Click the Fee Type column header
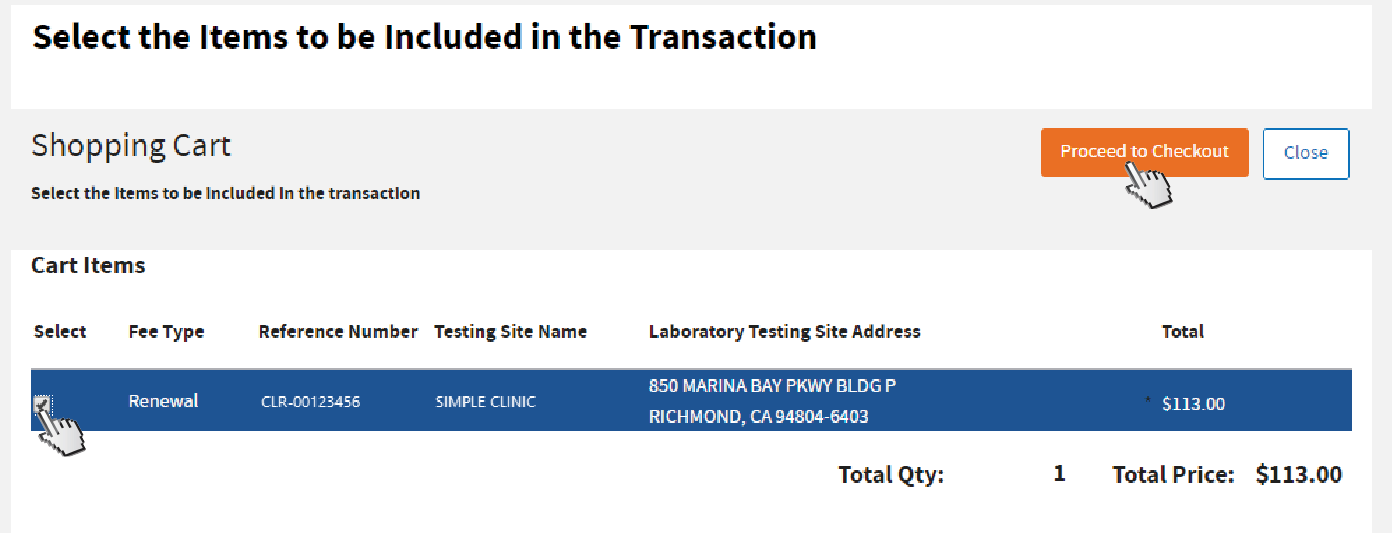This screenshot has width=1392, height=533. pos(166,332)
